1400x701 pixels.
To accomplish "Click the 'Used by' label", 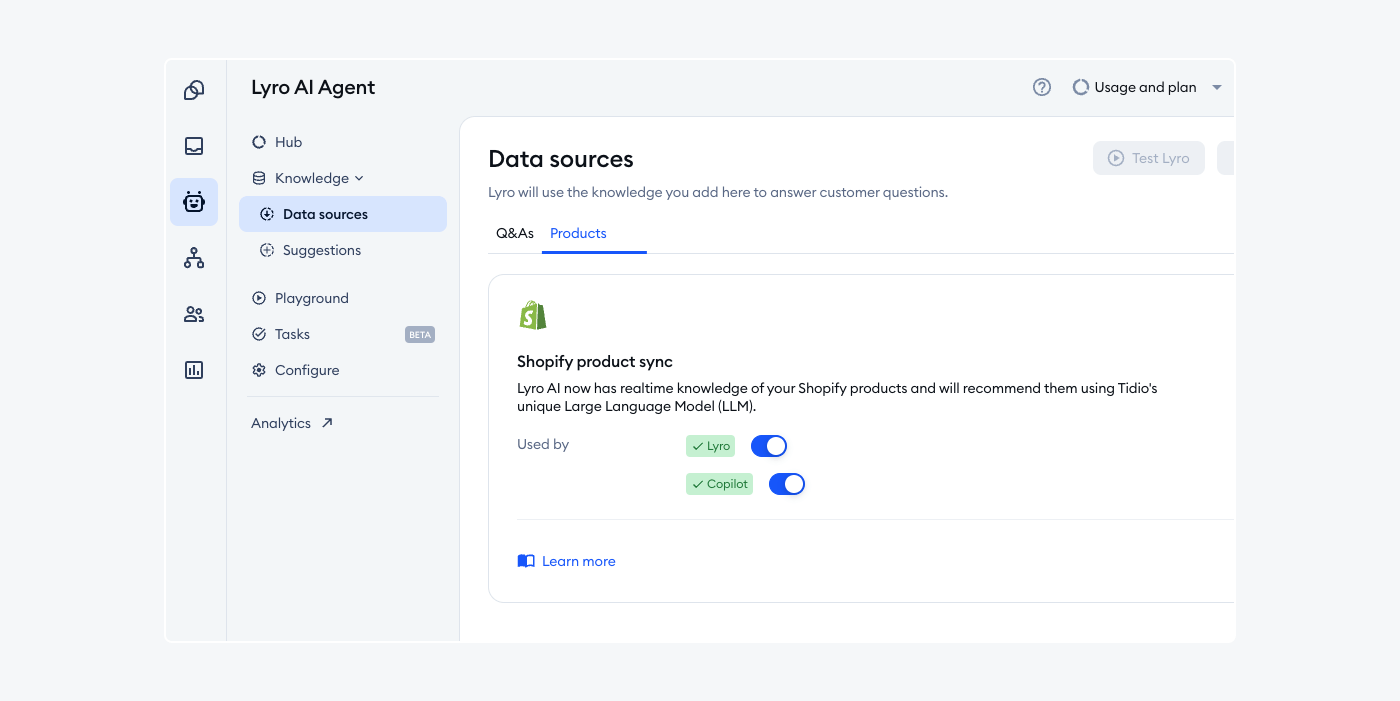I will (x=543, y=444).
